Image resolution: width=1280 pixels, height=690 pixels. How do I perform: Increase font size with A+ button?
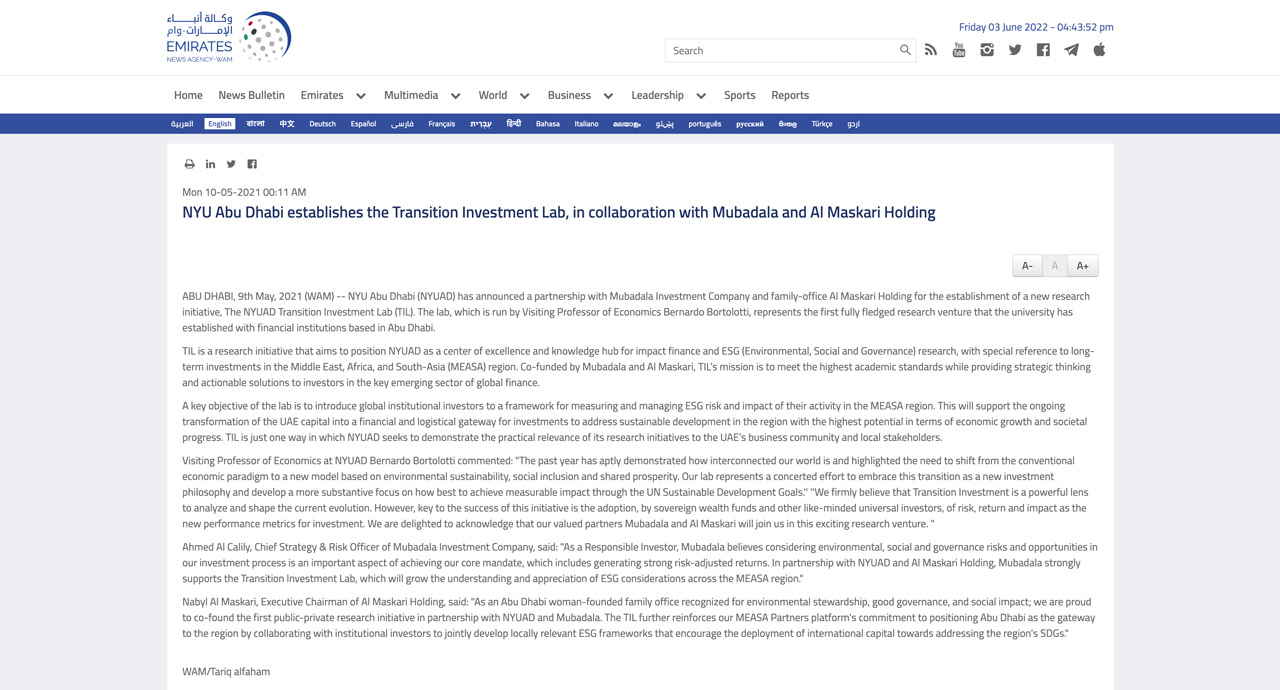click(1082, 266)
